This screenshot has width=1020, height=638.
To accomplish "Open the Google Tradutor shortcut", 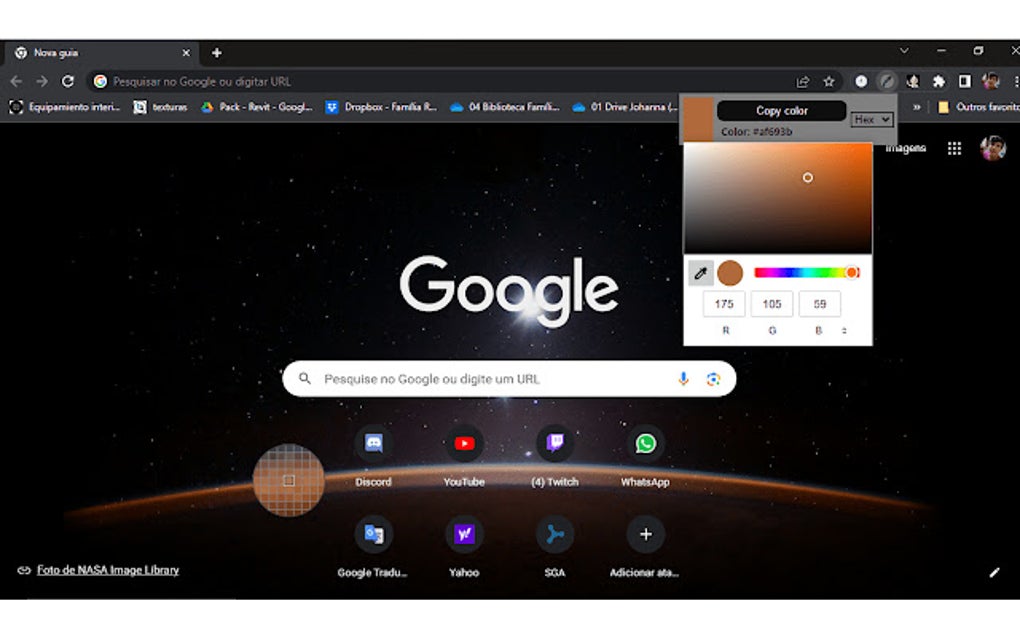I will pos(373,533).
